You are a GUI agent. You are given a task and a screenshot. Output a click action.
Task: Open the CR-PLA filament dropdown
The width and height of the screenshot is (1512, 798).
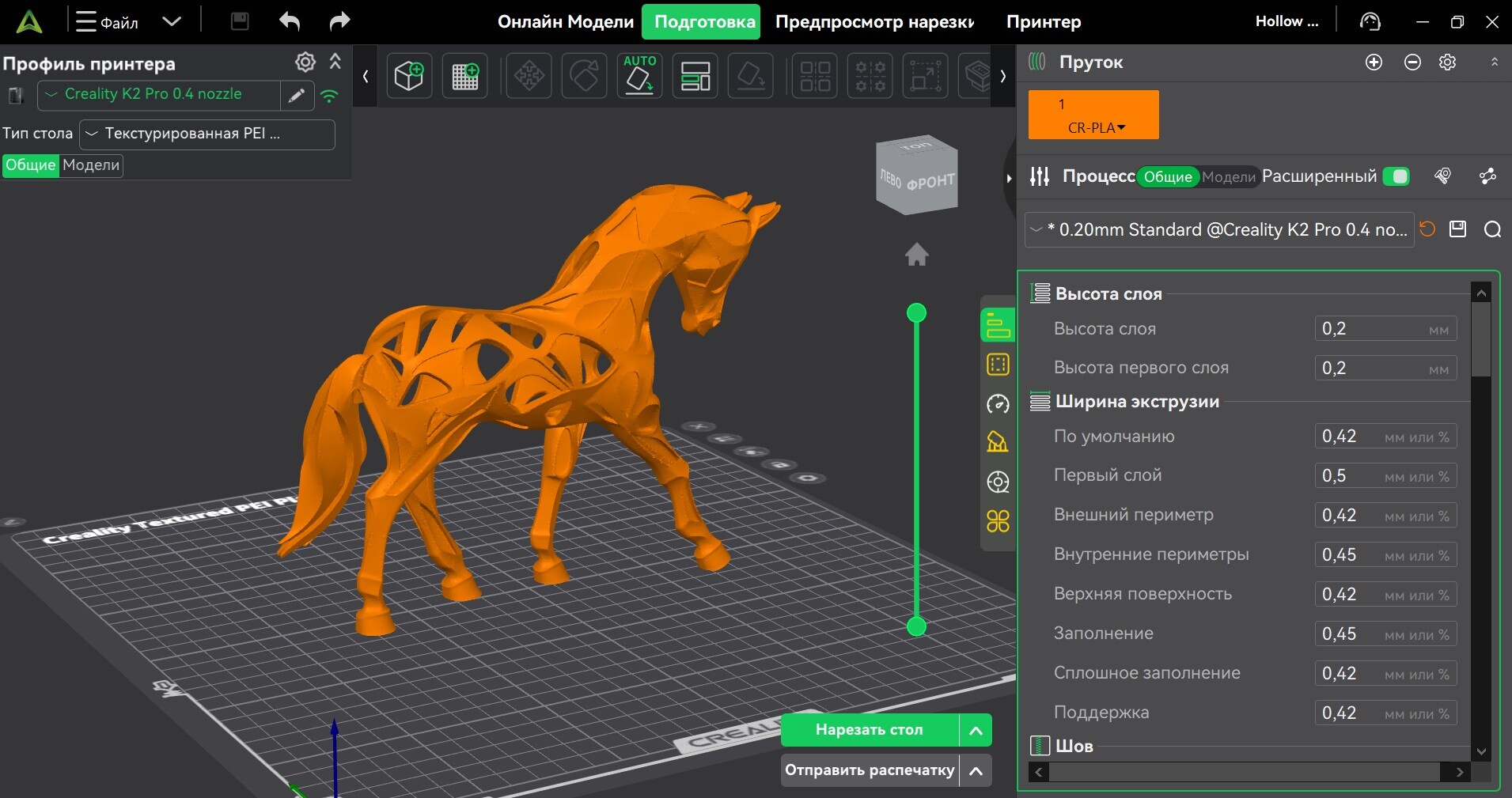(1097, 127)
